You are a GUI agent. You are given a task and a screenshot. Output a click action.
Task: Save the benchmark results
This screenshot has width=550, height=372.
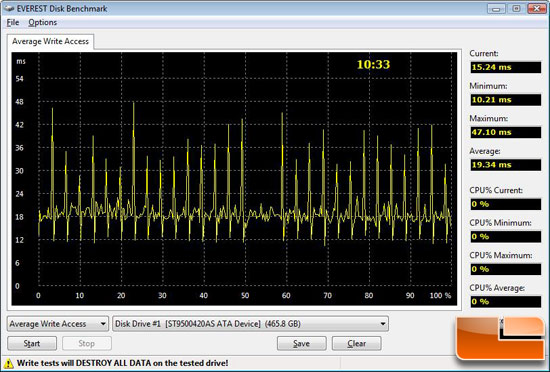(302, 343)
